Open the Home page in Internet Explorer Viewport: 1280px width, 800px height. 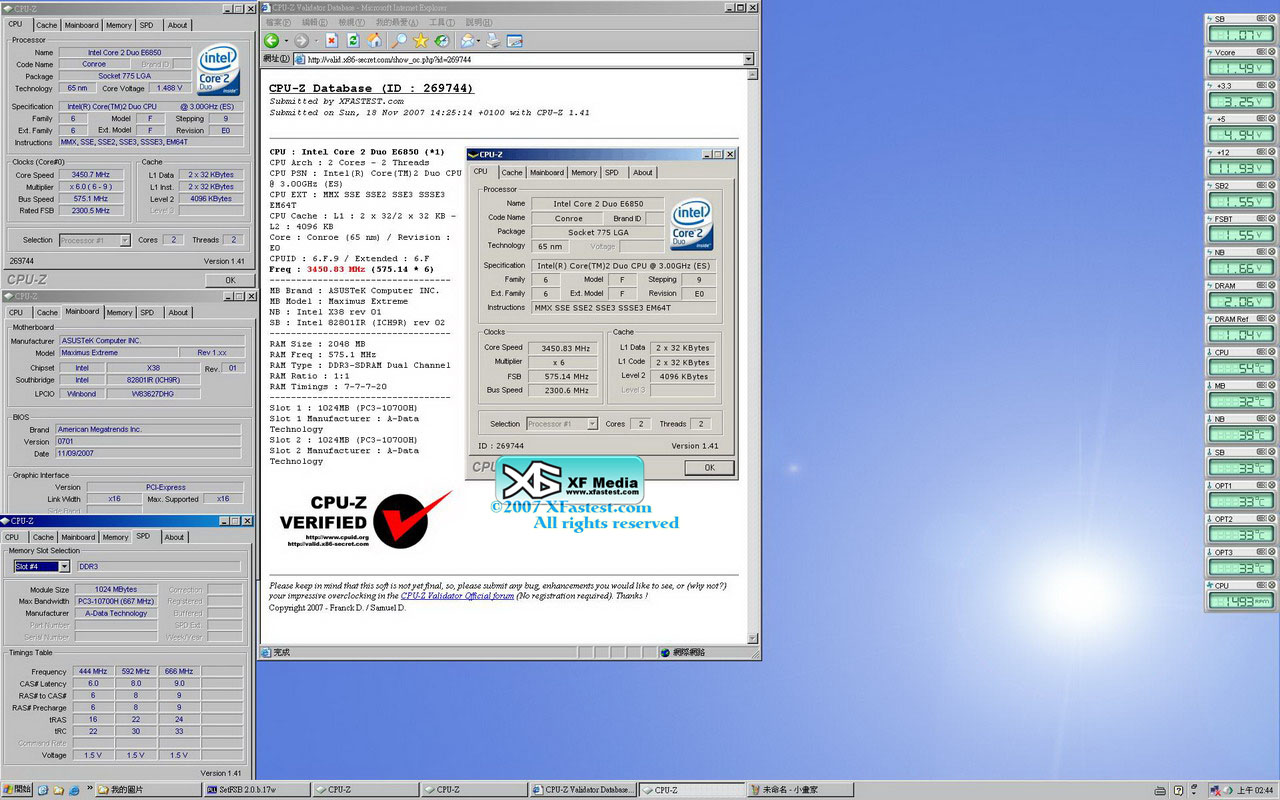[374, 41]
